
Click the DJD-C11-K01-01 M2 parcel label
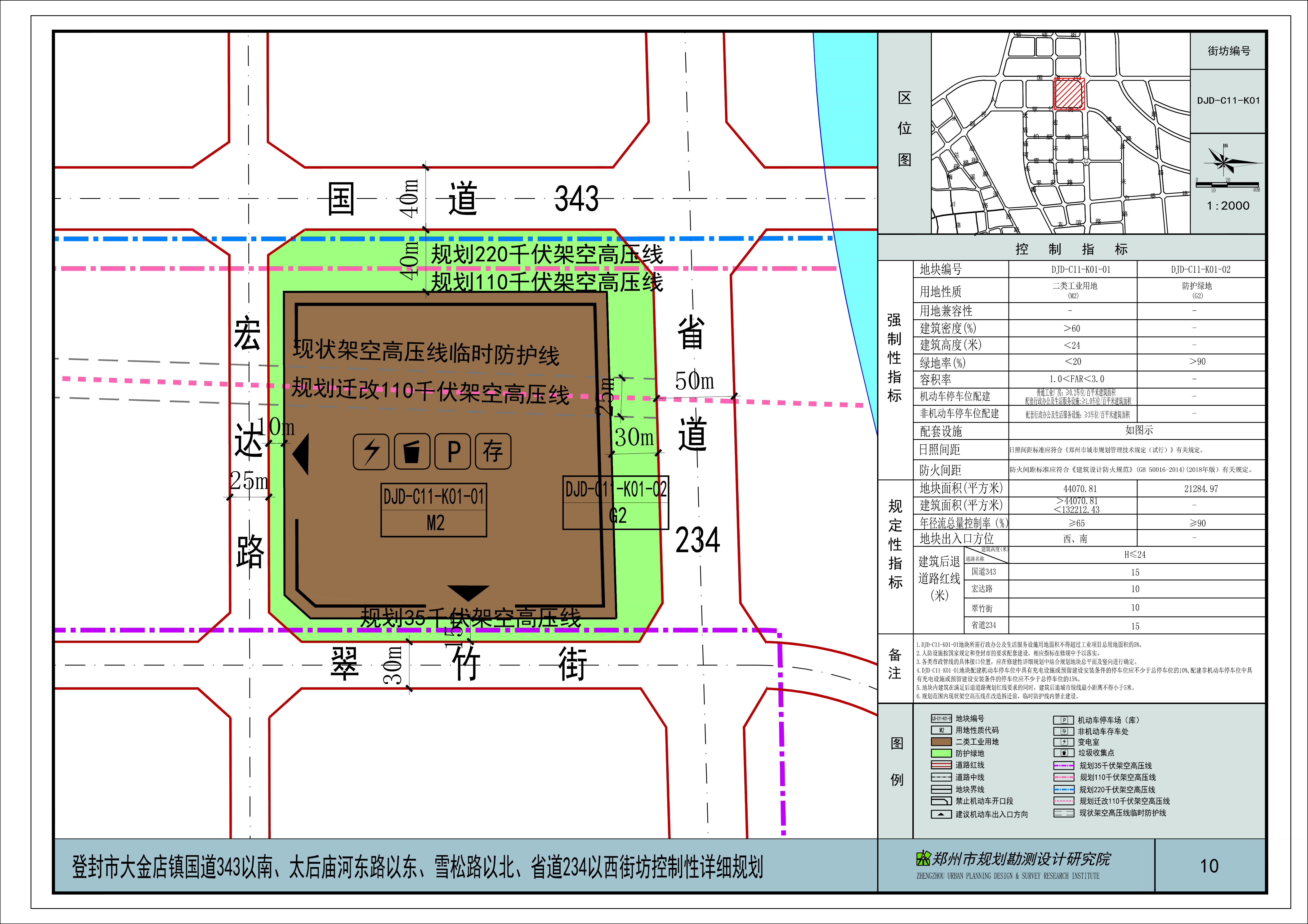434,510
